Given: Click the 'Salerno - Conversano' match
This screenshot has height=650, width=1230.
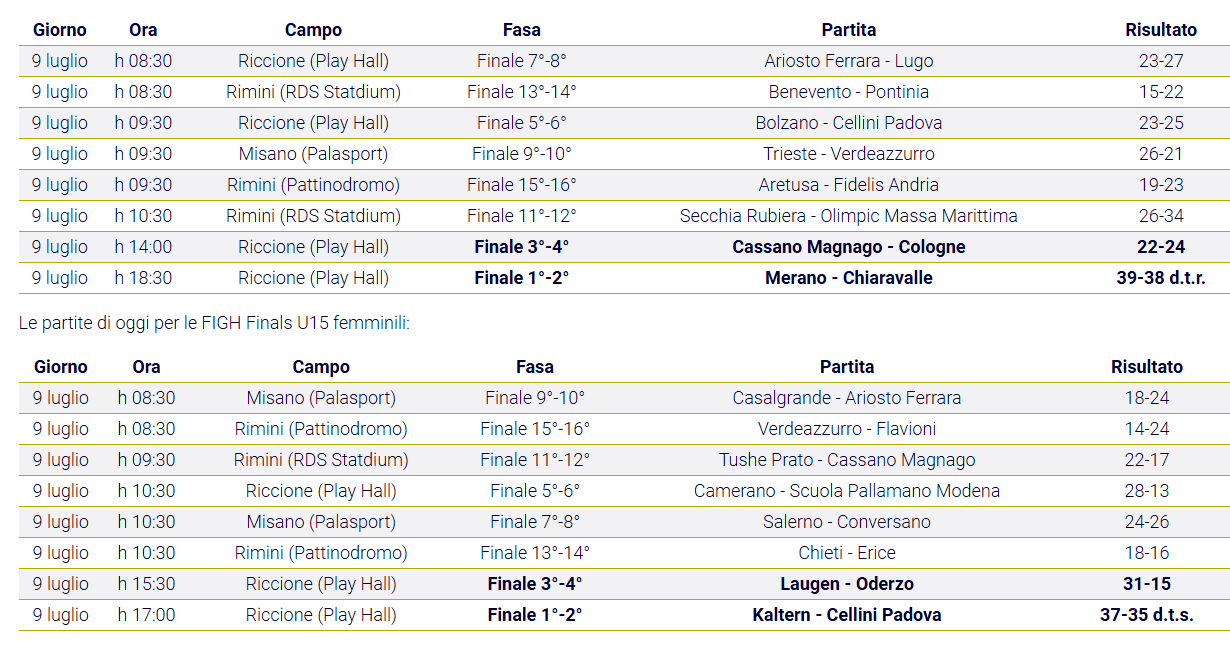Looking at the screenshot, I should [847, 522].
